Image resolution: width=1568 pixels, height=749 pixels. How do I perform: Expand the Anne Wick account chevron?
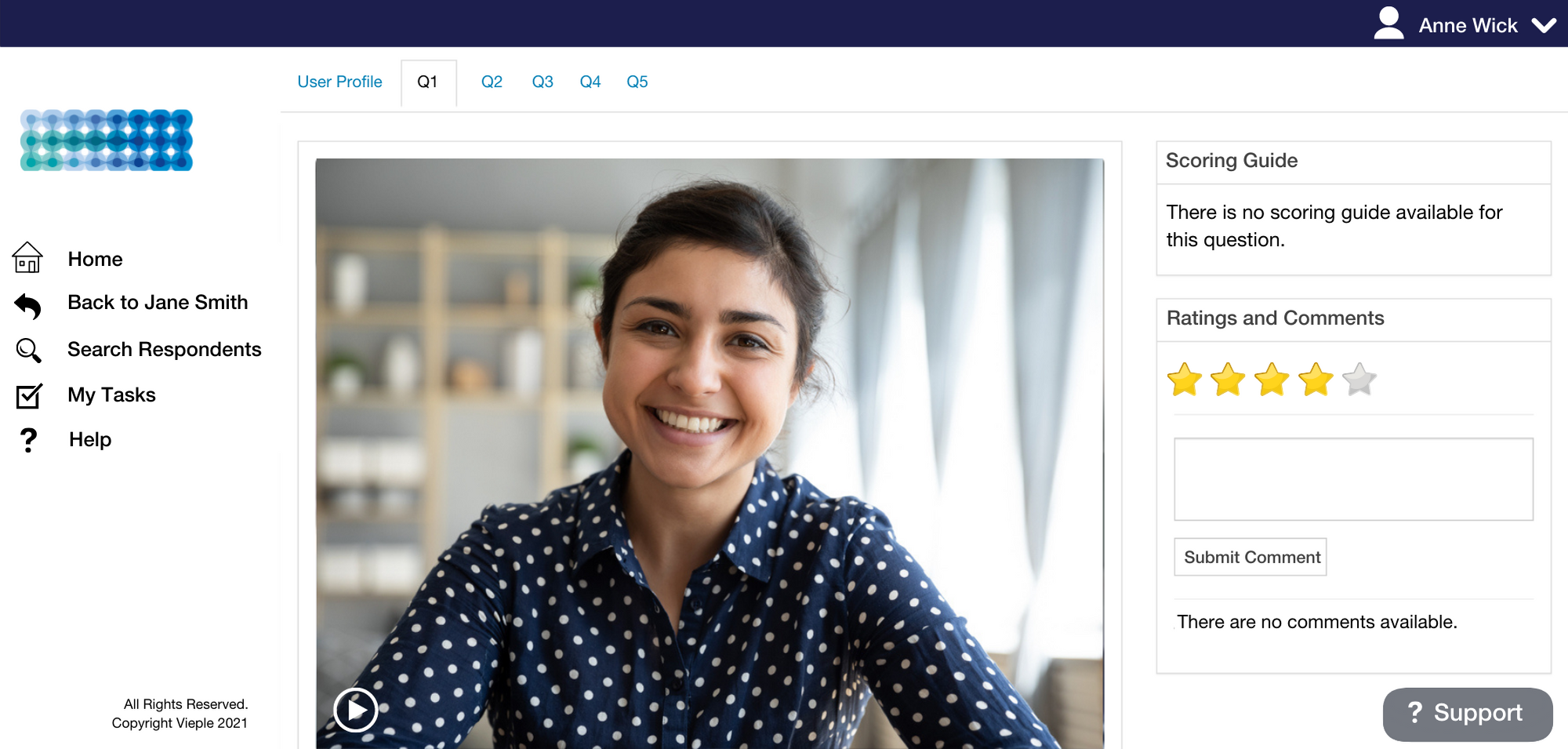[x=1544, y=25]
